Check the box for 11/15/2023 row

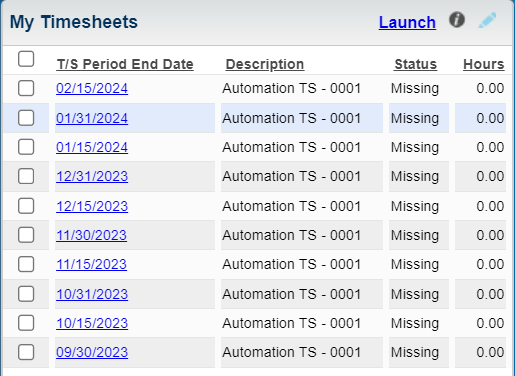(x=26, y=264)
